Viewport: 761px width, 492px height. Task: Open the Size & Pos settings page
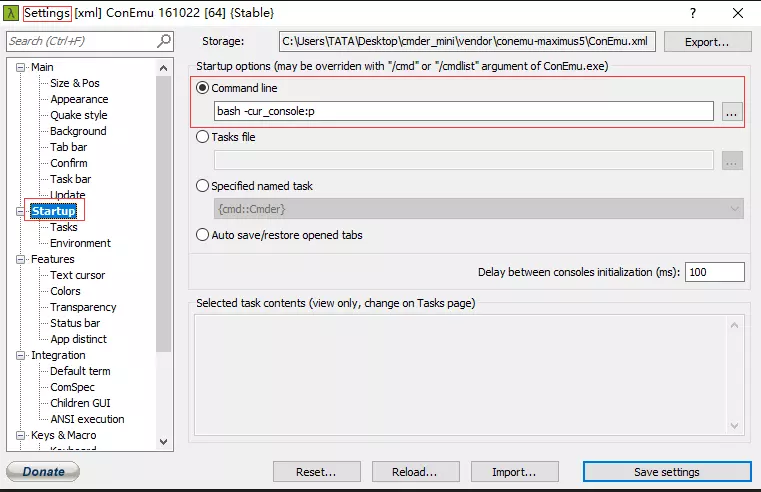point(75,83)
